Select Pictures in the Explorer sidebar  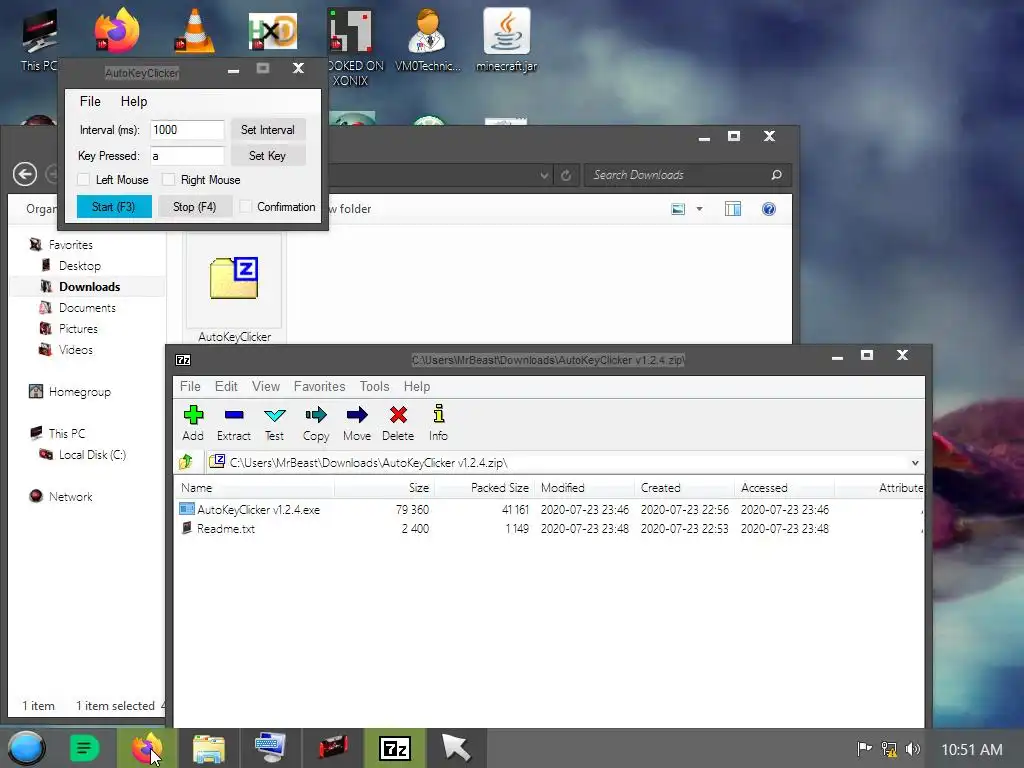(x=78, y=328)
